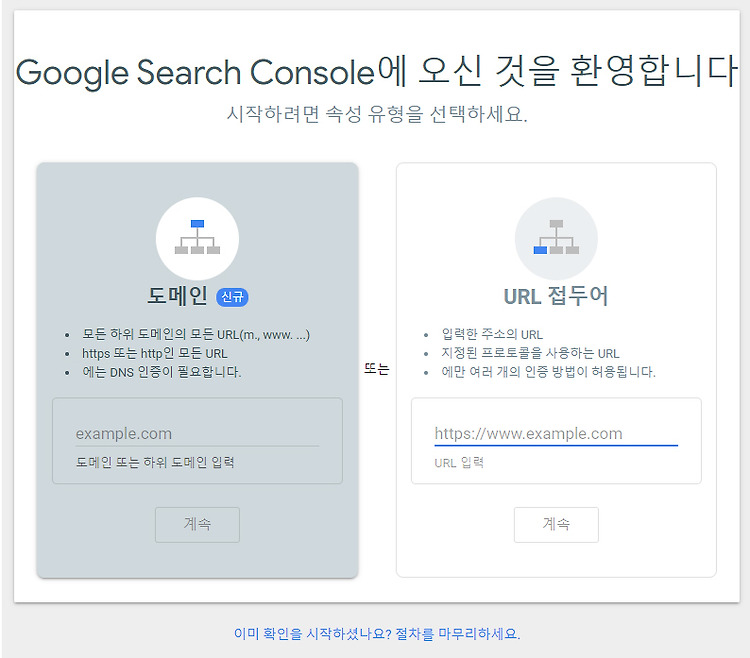Click text 에는 DNS 인증이 필요합니다.

[x=162, y=372]
